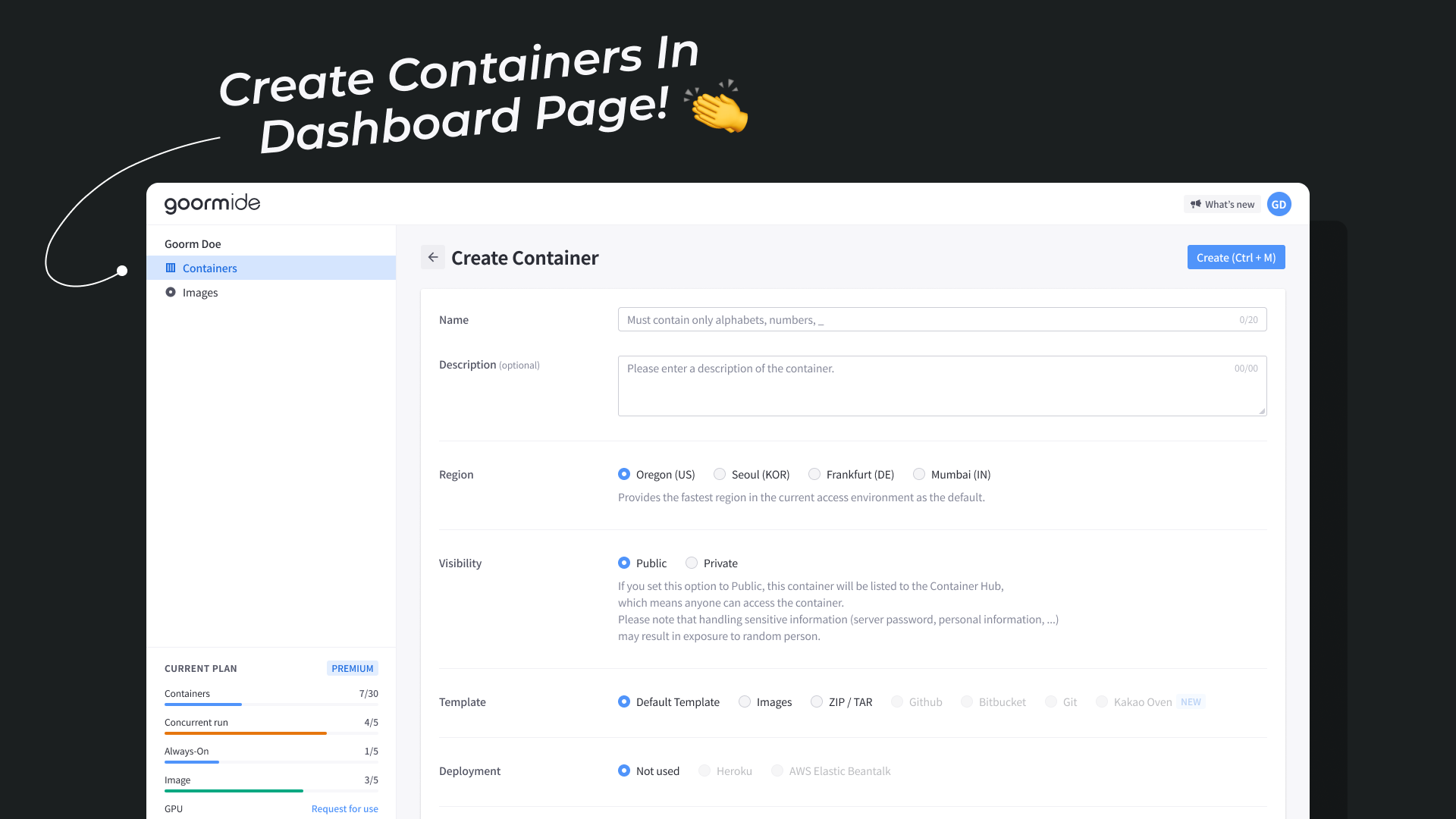
Task: Open the Images sidebar menu item
Action: [271, 292]
